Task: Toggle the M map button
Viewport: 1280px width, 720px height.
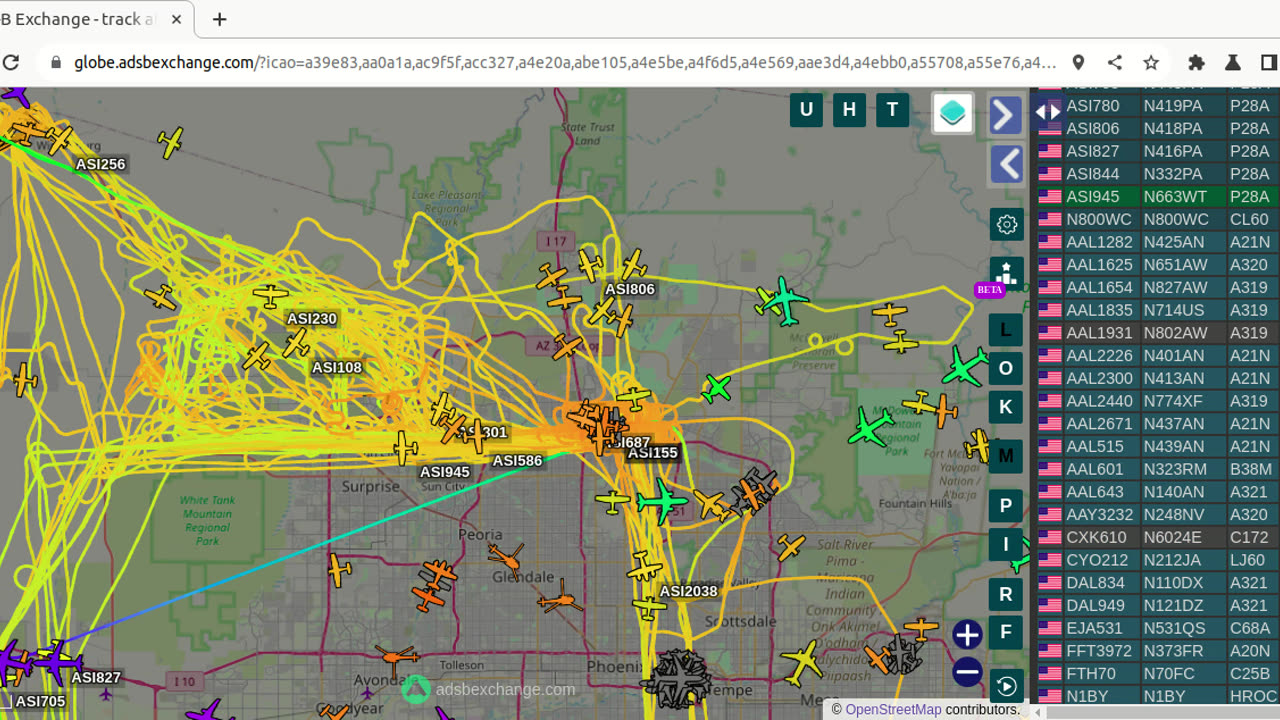Action: [x=1006, y=456]
